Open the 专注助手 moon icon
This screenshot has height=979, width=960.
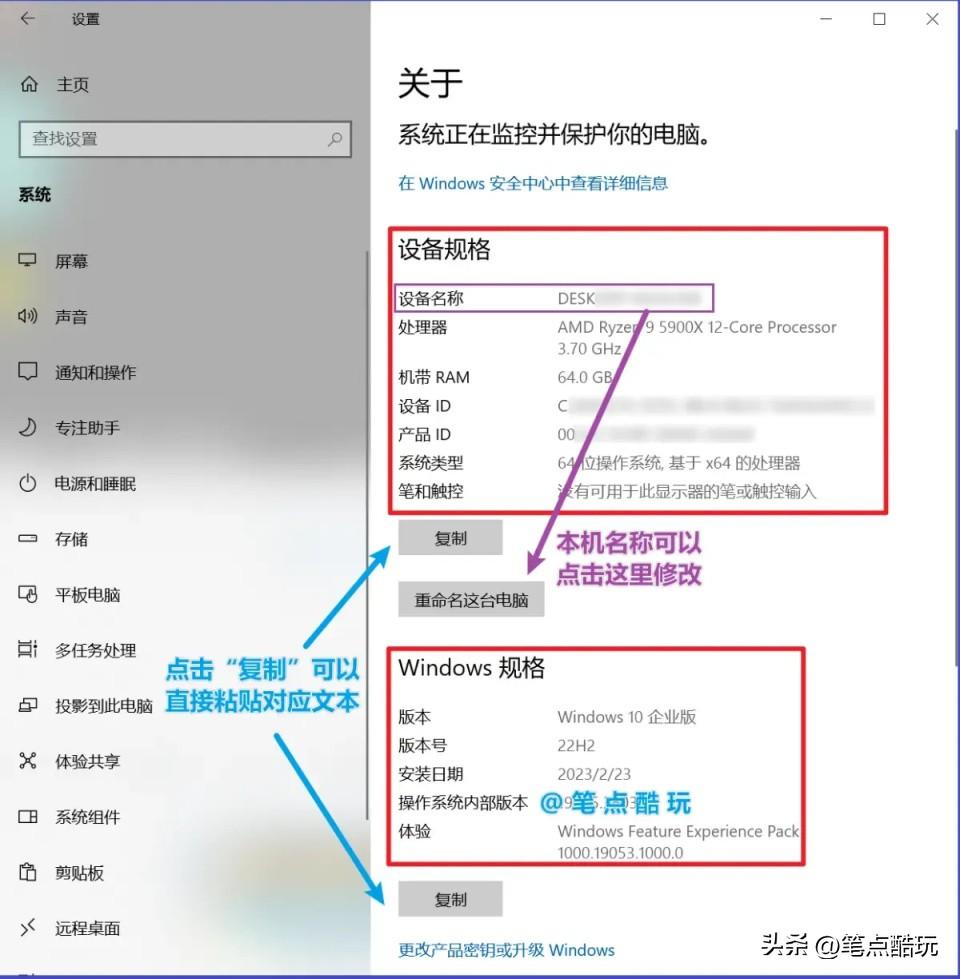pyautogui.click(x=27, y=428)
